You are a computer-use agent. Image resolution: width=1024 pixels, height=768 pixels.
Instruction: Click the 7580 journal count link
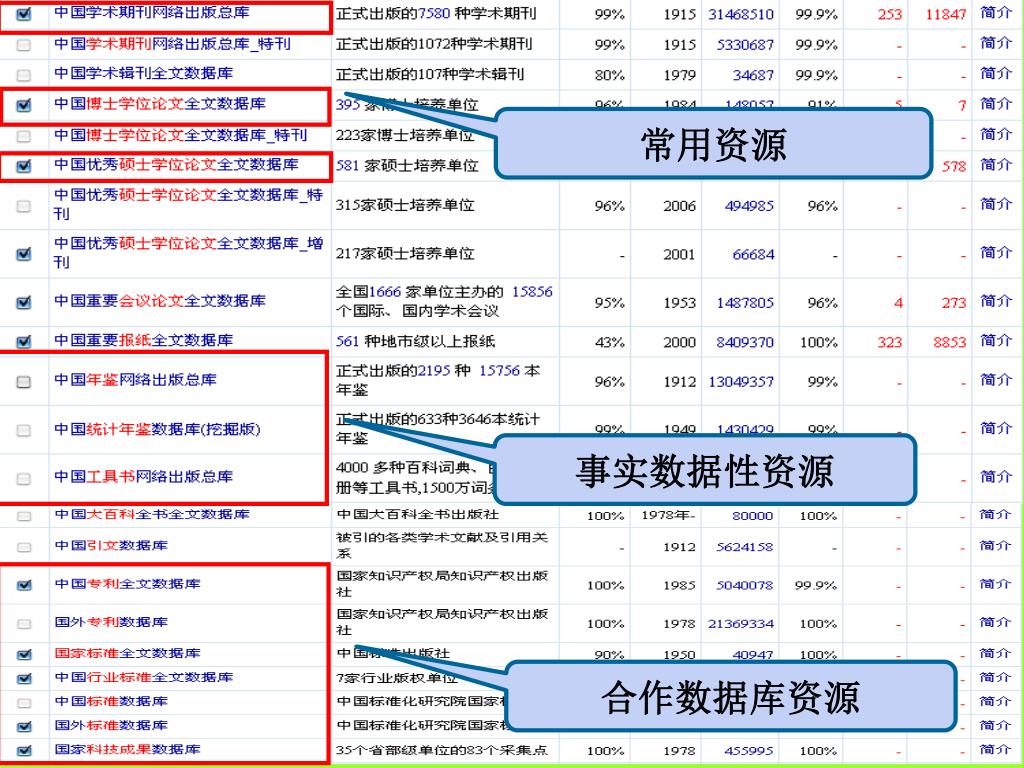434,13
